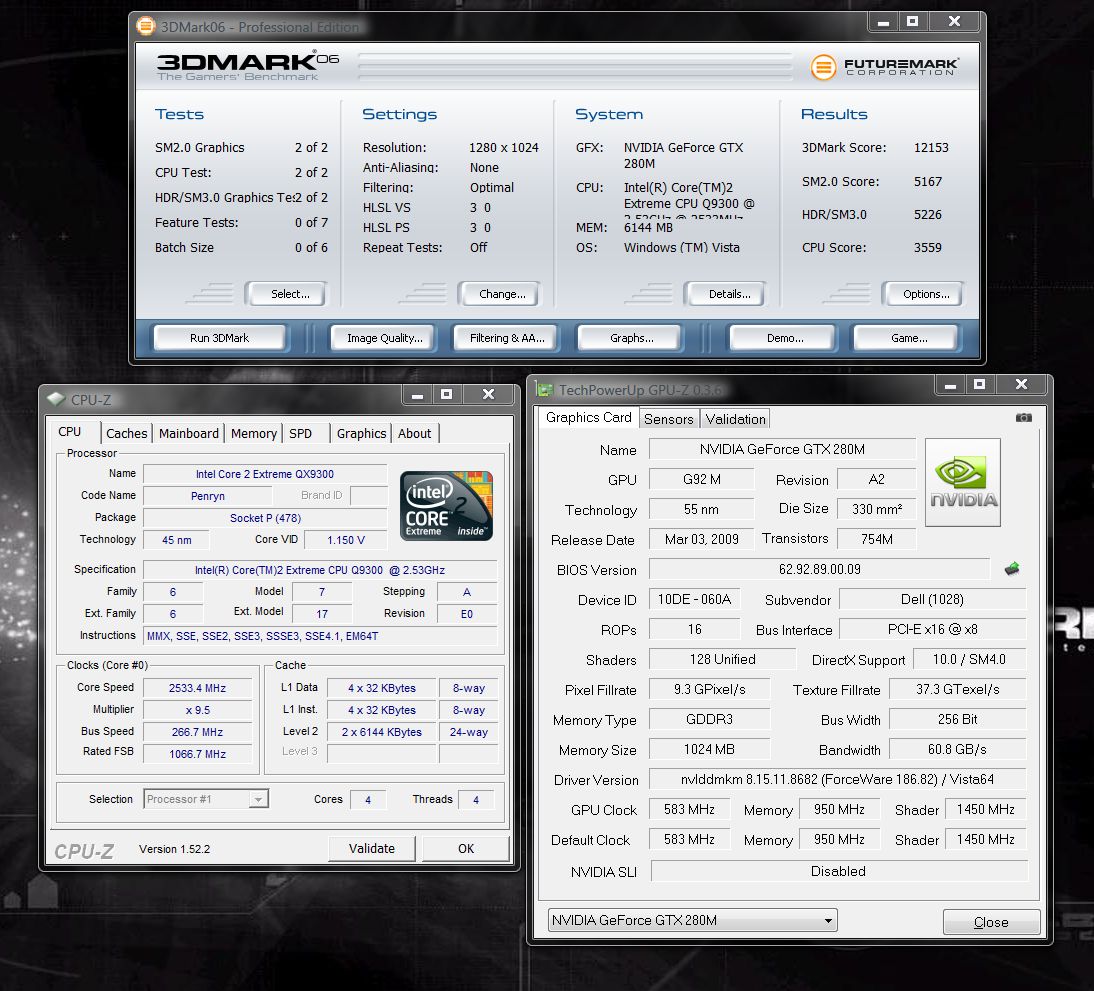Click the Package field Socket P (478)
This screenshot has width=1094, height=991.
tap(265, 518)
